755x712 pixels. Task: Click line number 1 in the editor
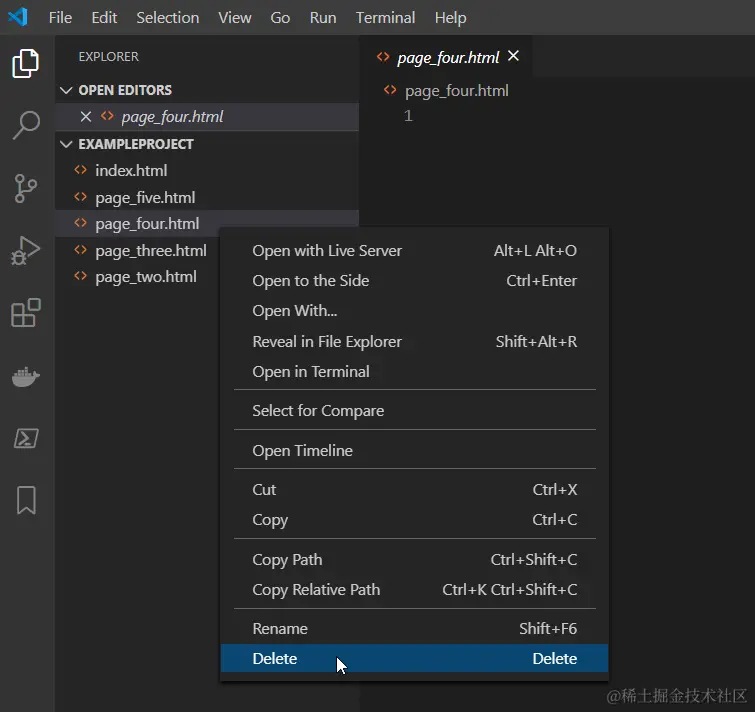coord(408,116)
